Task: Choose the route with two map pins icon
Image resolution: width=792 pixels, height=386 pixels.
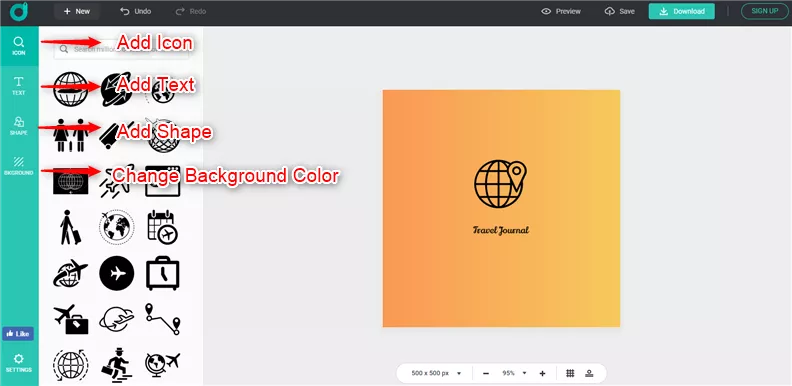Action: (x=163, y=319)
